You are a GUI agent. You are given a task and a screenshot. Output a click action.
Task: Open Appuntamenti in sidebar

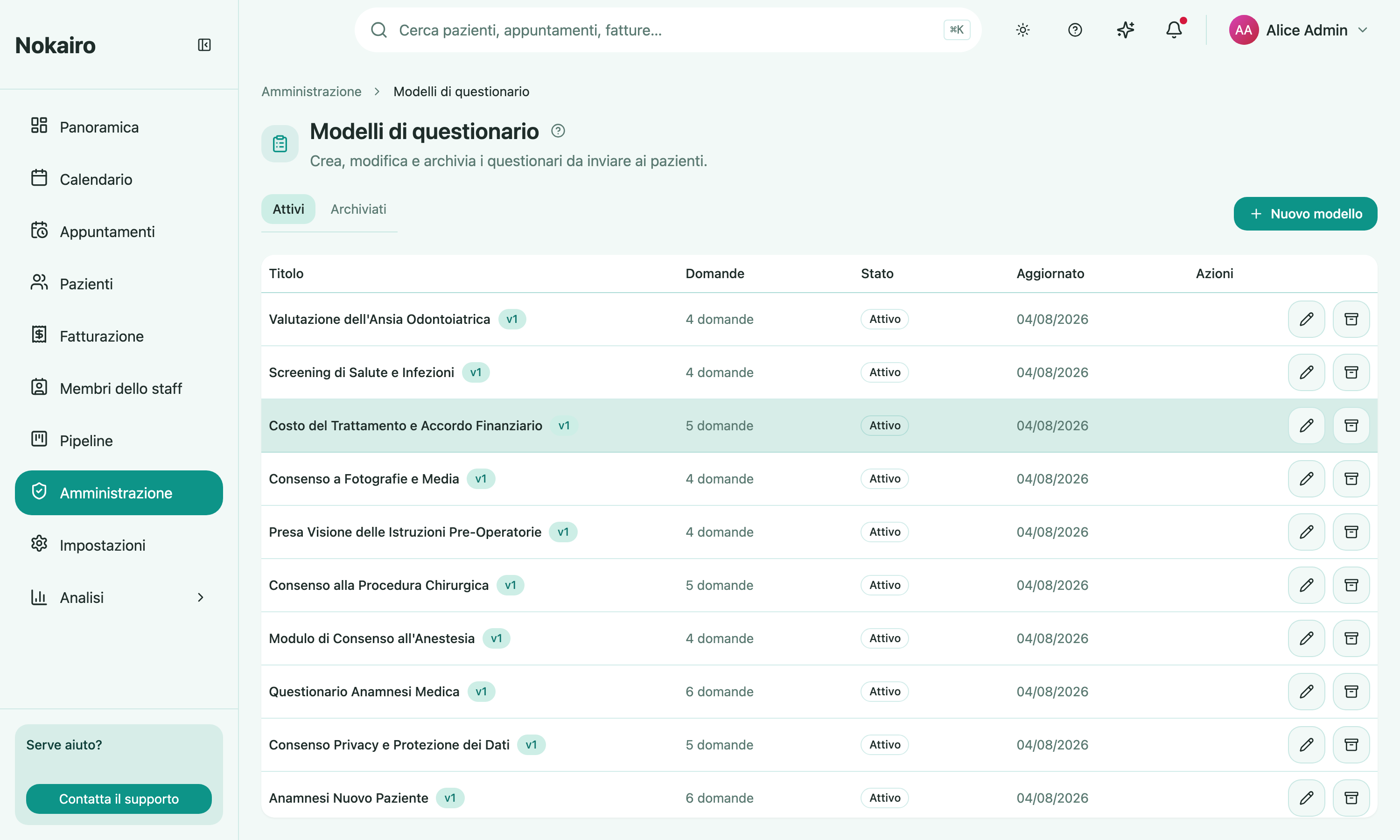(119, 231)
